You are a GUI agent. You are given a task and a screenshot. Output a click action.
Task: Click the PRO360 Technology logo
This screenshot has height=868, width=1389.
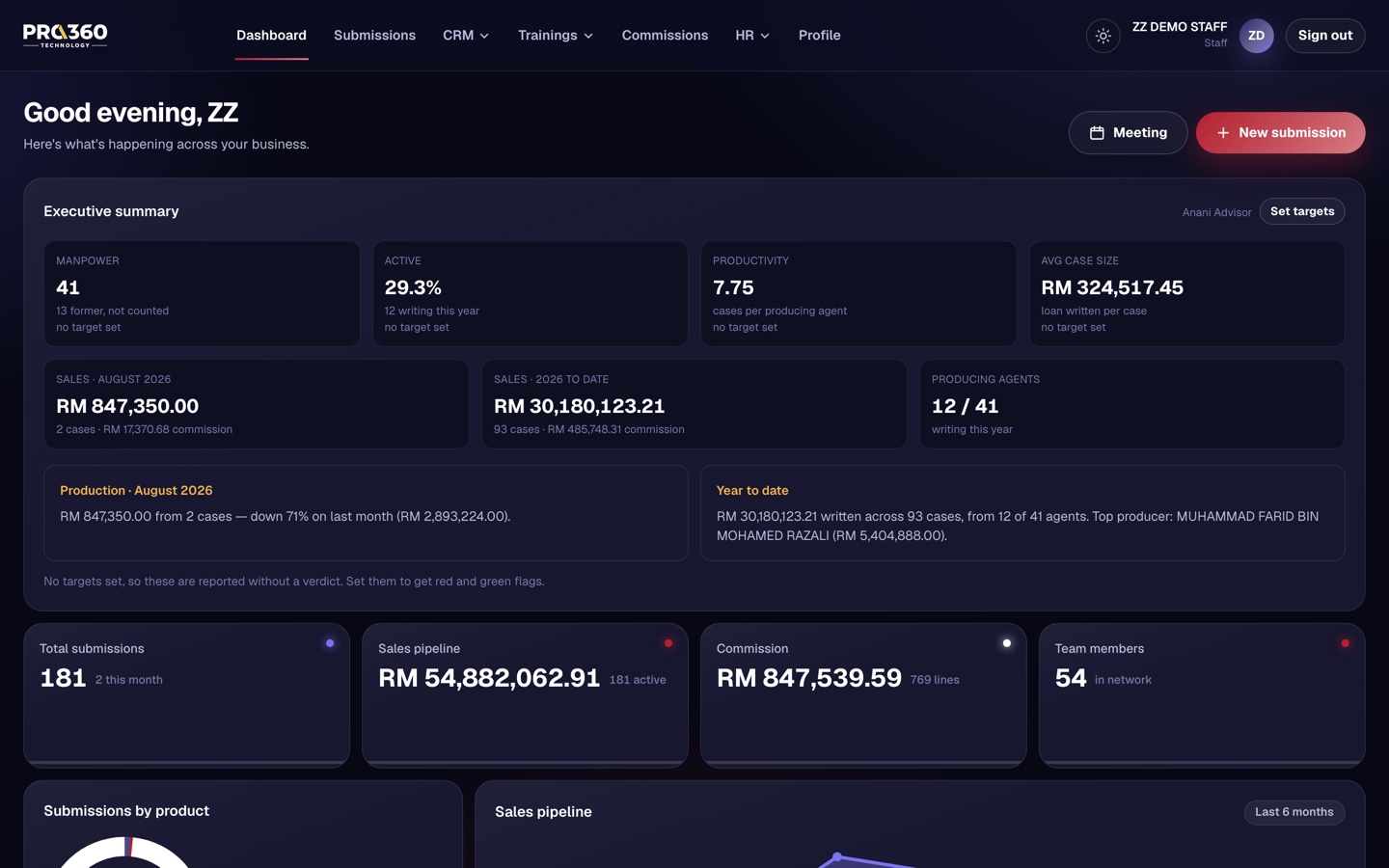point(65,36)
